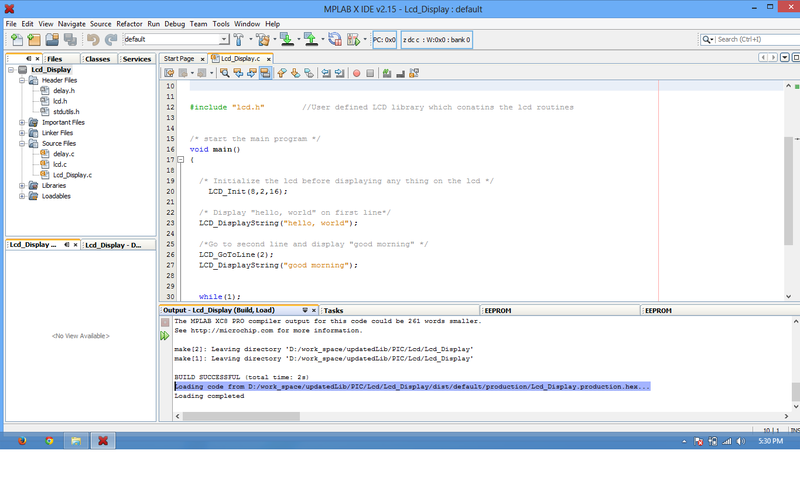Find next occurrence icon
Image resolution: width=800 pixels, height=495 pixels.
pyautogui.click(x=252, y=73)
